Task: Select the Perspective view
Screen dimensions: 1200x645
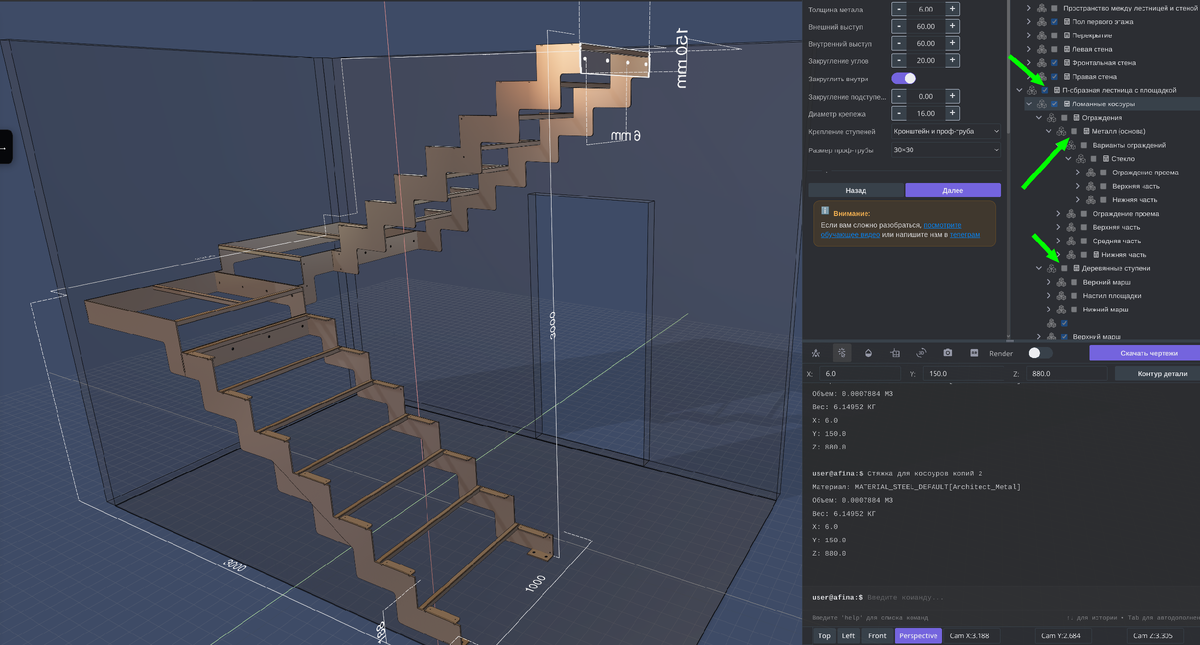Action: pyautogui.click(x=918, y=636)
